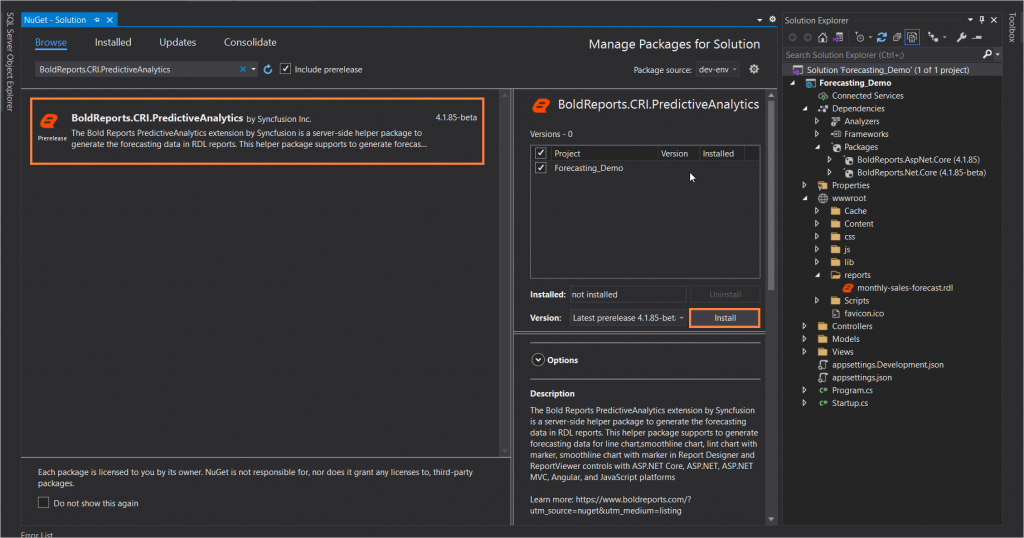Click the greyed Uninstall button
This screenshot has width=1024, height=538.
click(725, 294)
